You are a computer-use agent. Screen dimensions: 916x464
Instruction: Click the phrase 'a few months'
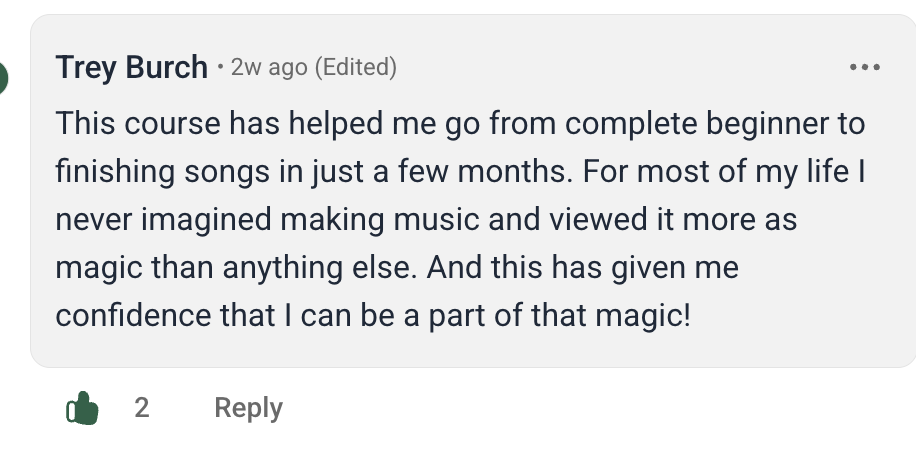click(465, 172)
